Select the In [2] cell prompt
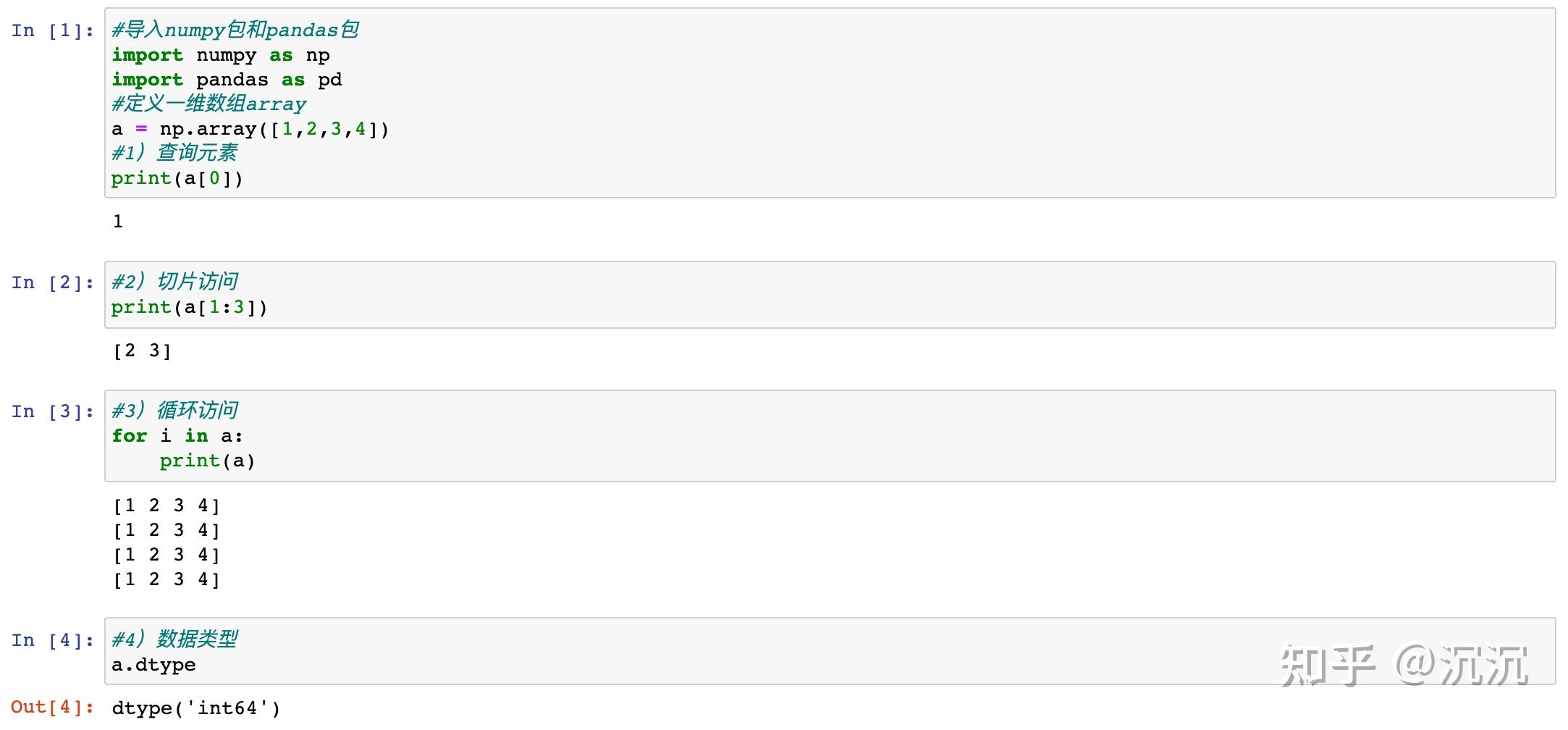The image size is (1568, 730). tap(53, 282)
